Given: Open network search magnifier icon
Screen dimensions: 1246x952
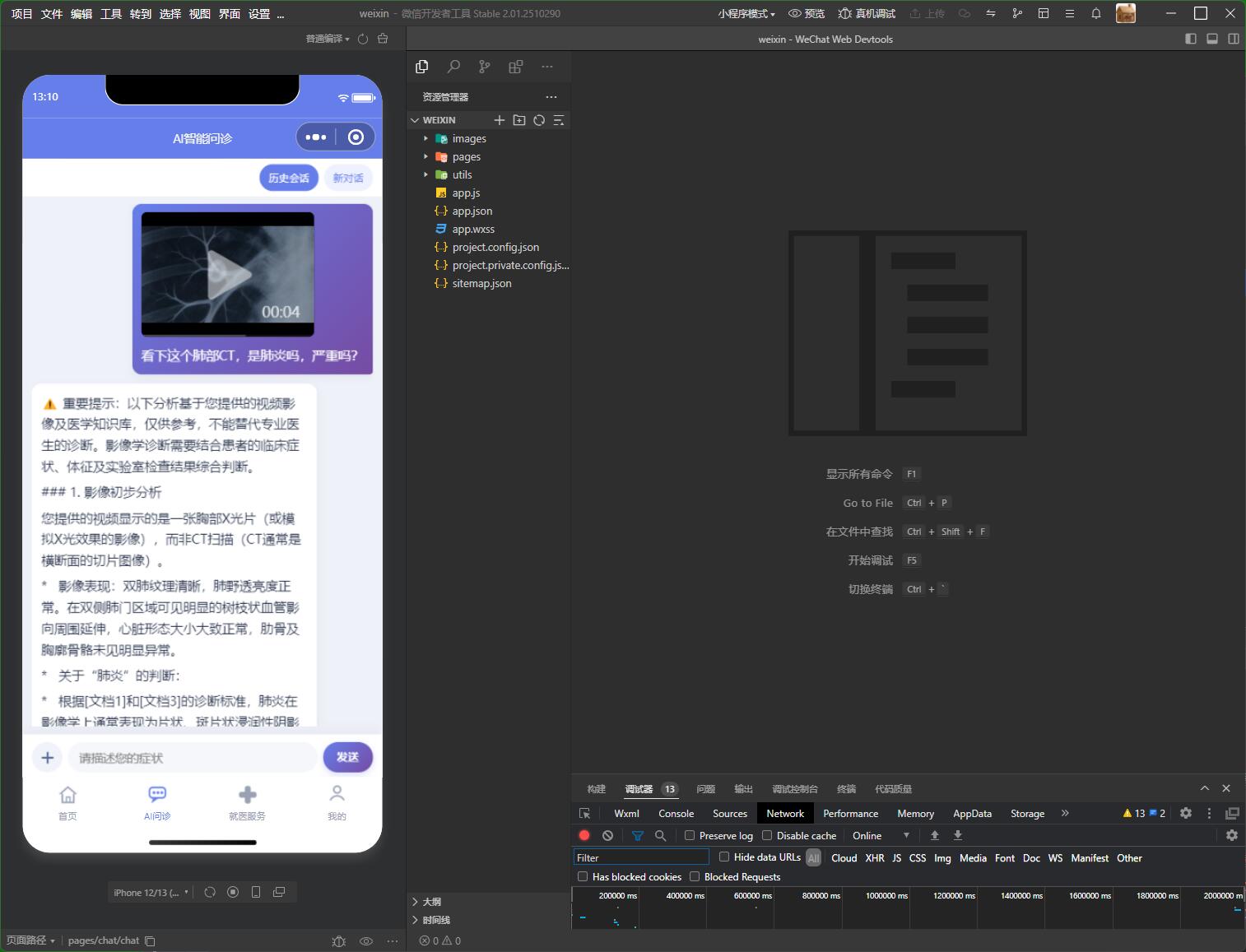Looking at the screenshot, I should (x=660, y=835).
